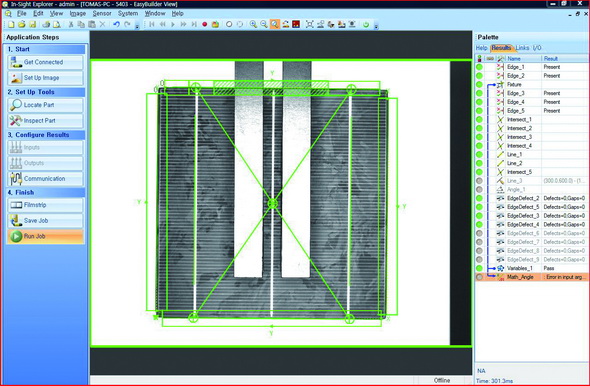Image resolution: width=590 pixels, height=386 pixels.
Task: Select the Math_Angle error row
Action: point(532,277)
